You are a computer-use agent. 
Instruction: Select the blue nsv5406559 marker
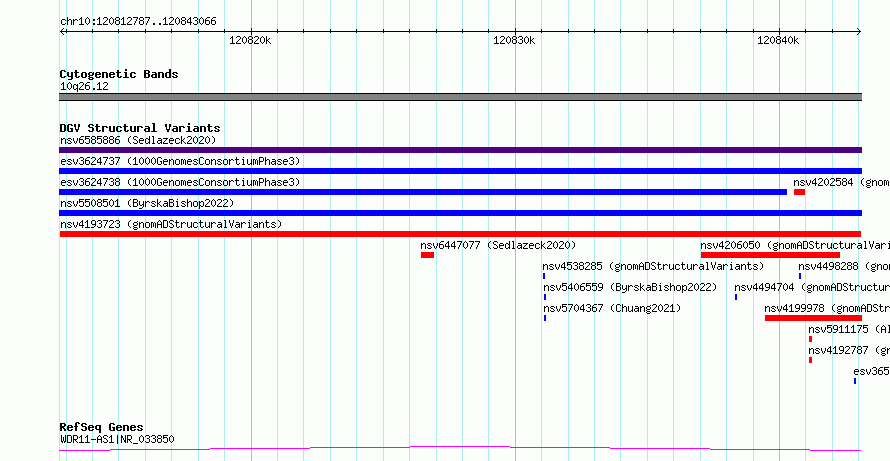(x=545, y=297)
